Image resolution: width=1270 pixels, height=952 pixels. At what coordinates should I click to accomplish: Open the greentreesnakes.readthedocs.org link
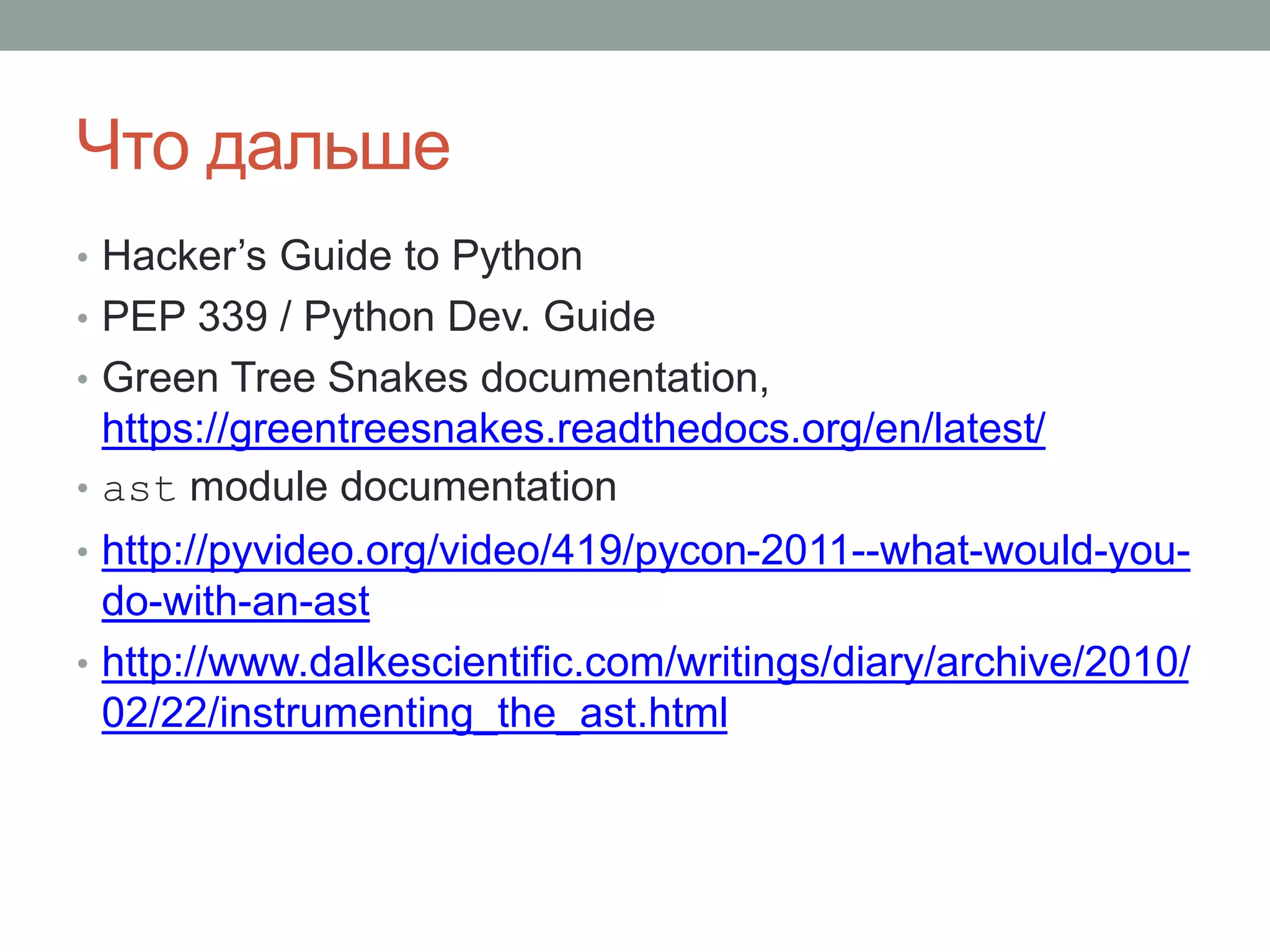pos(574,429)
